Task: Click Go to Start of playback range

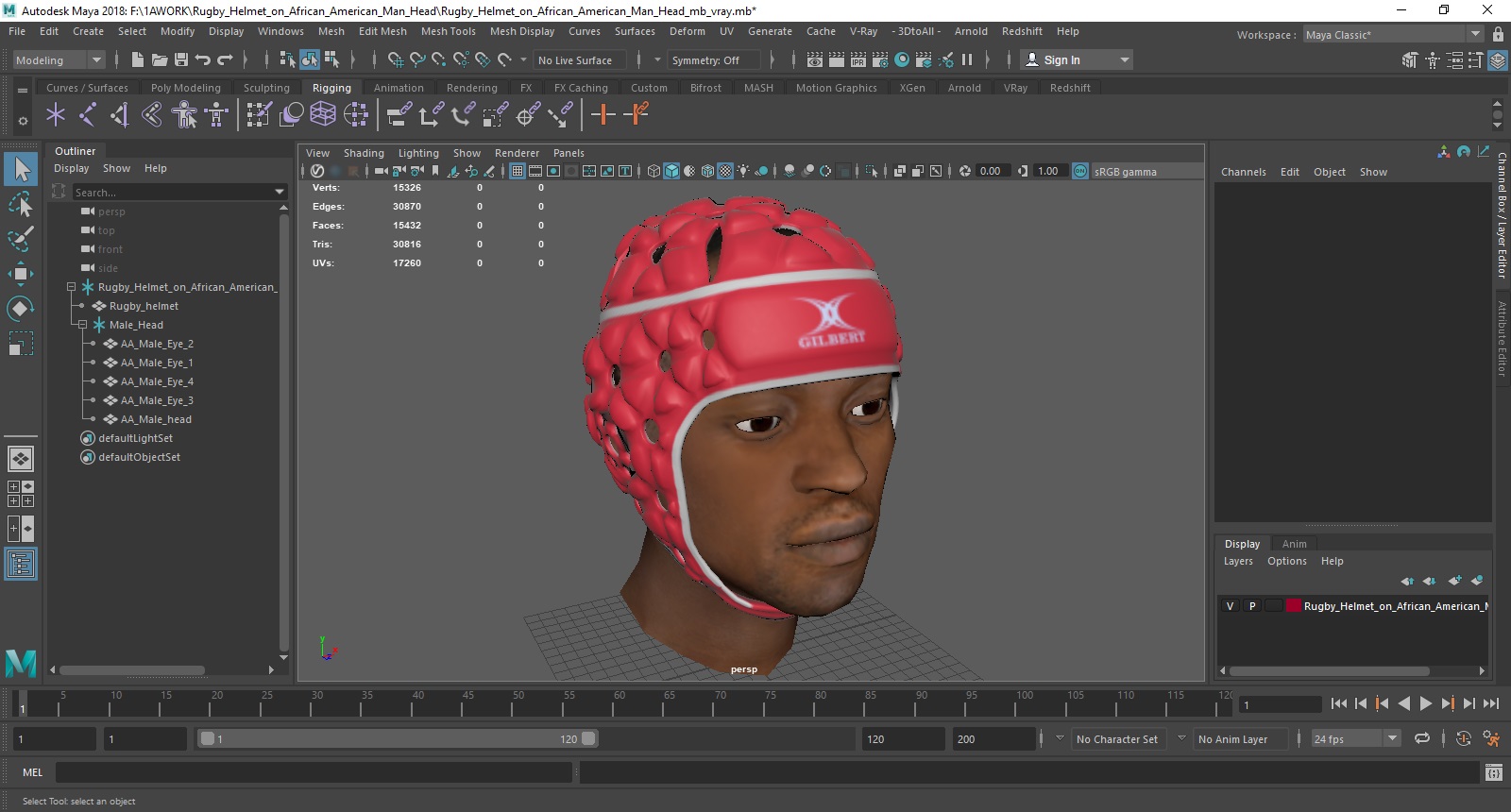Action: (x=1339, y=703)
